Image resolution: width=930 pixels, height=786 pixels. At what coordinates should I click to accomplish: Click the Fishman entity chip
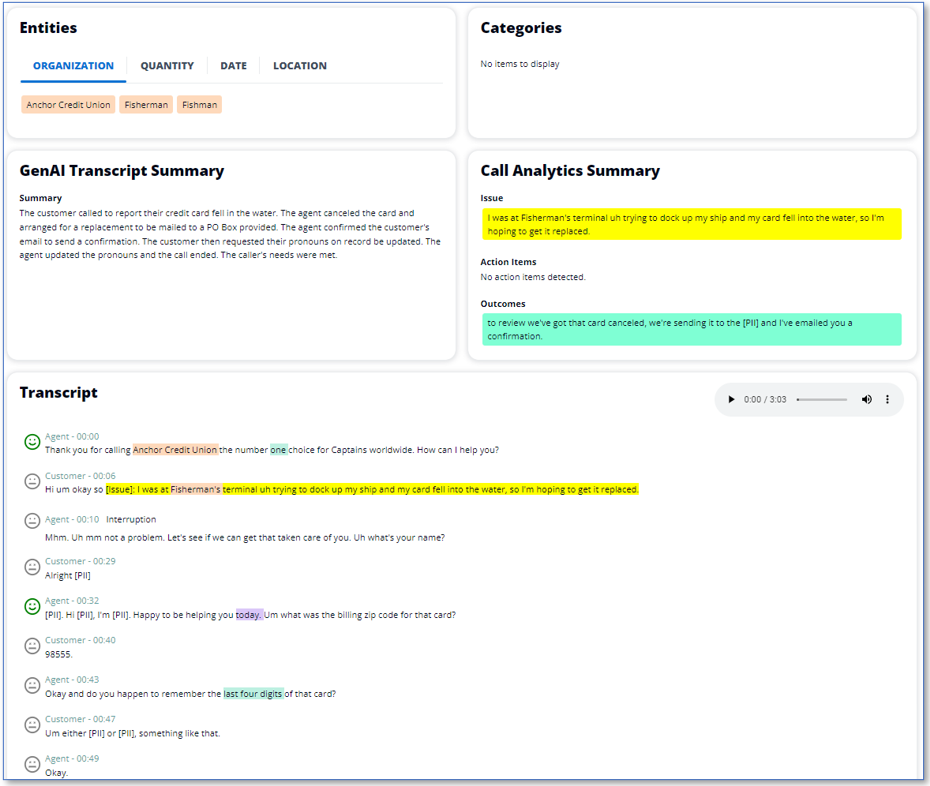(x=199, y=104)
